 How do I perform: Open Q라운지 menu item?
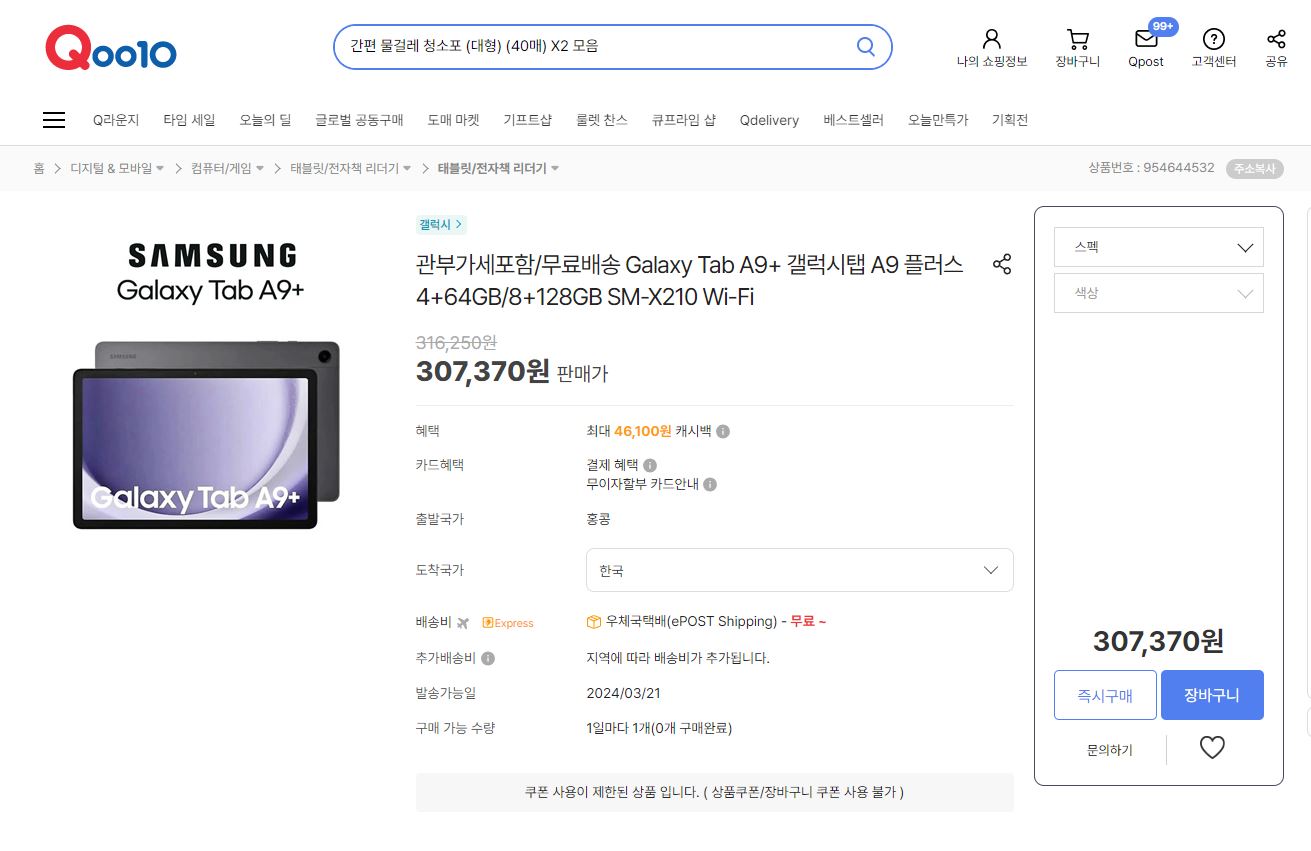click(x=116, y=120)
